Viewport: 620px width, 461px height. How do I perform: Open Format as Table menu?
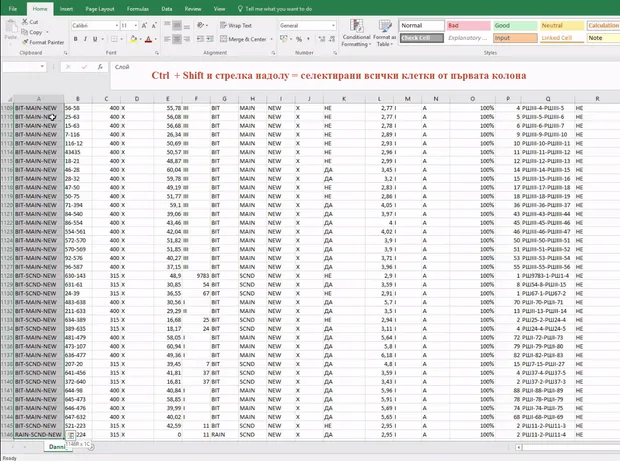[x=384, y=33]
